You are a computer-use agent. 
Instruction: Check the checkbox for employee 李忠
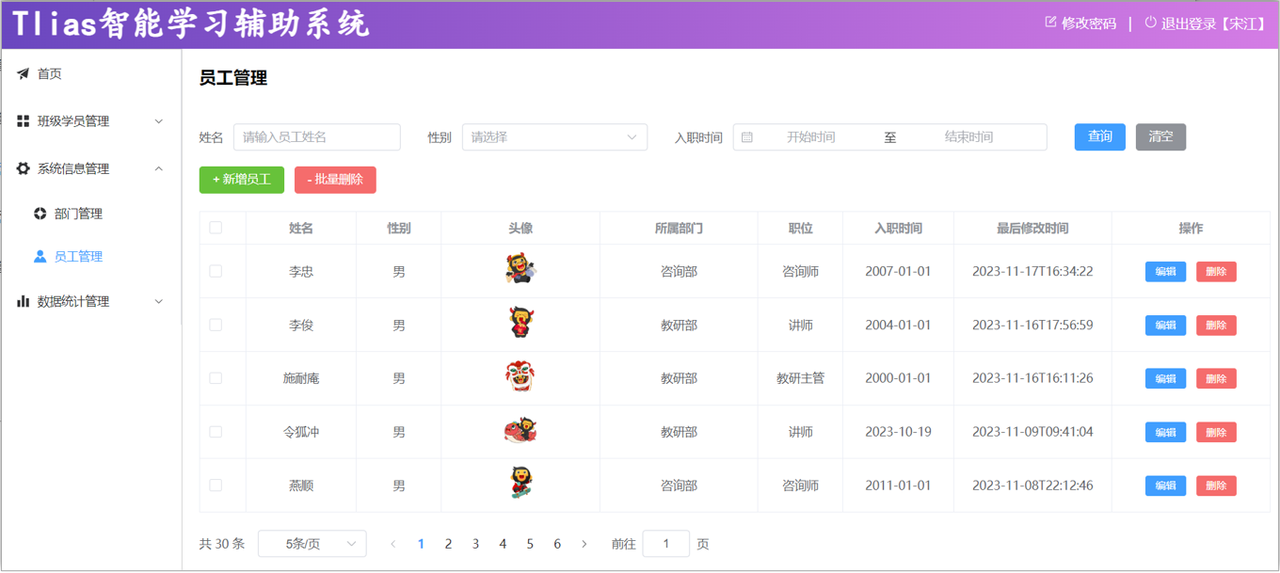[215, 271]
